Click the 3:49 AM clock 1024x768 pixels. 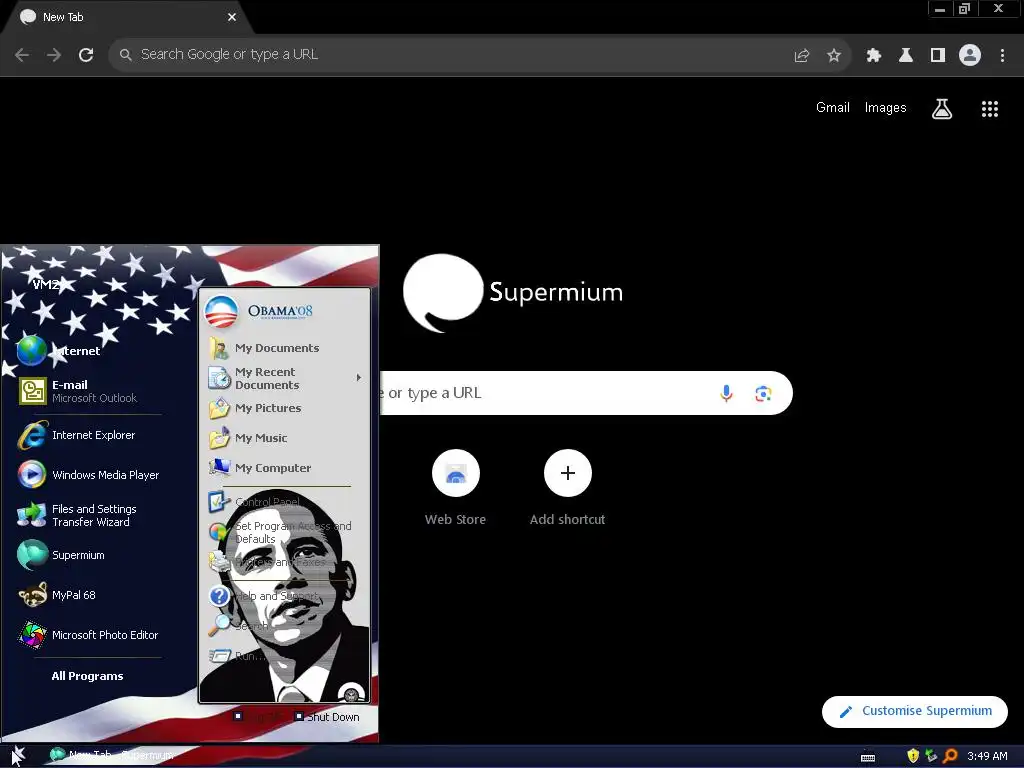click(x=987, y=756)
